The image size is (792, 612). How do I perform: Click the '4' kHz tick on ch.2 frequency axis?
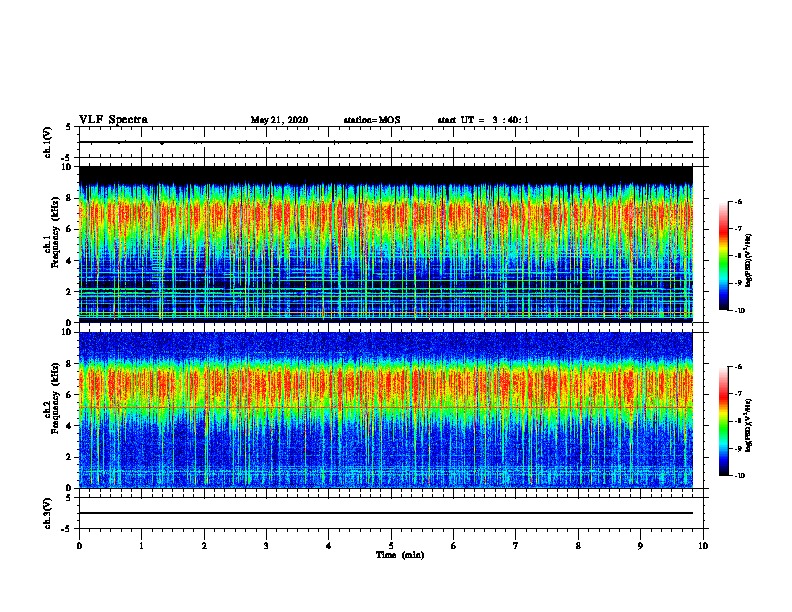tap(69, 426)
